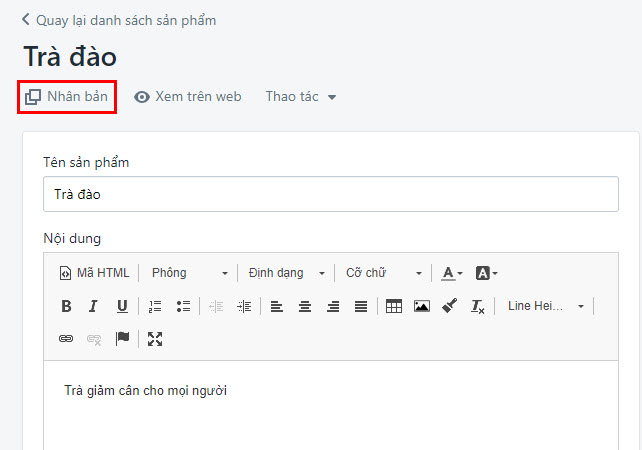Insert a bulleted list

tap(183, 306)
